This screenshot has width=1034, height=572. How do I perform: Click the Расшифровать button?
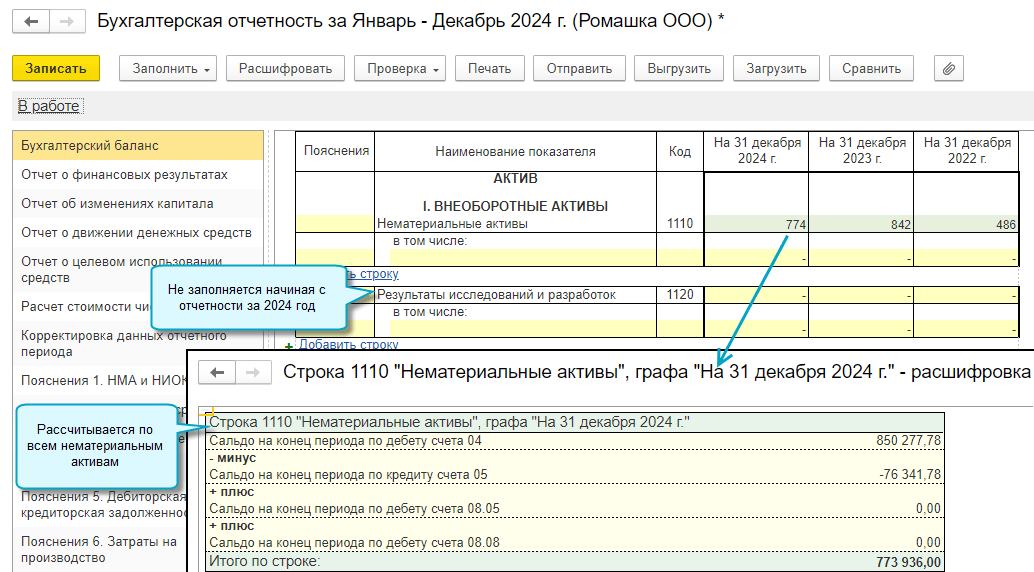pyautogui.click(x=286, y=68)
